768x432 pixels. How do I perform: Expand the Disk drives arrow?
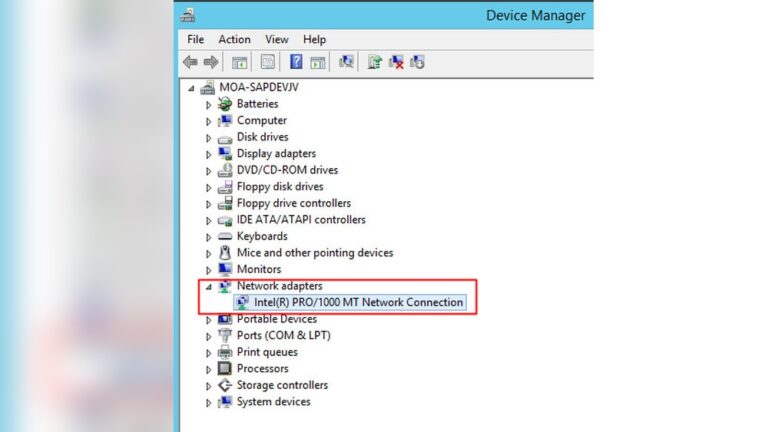(208, 138)
